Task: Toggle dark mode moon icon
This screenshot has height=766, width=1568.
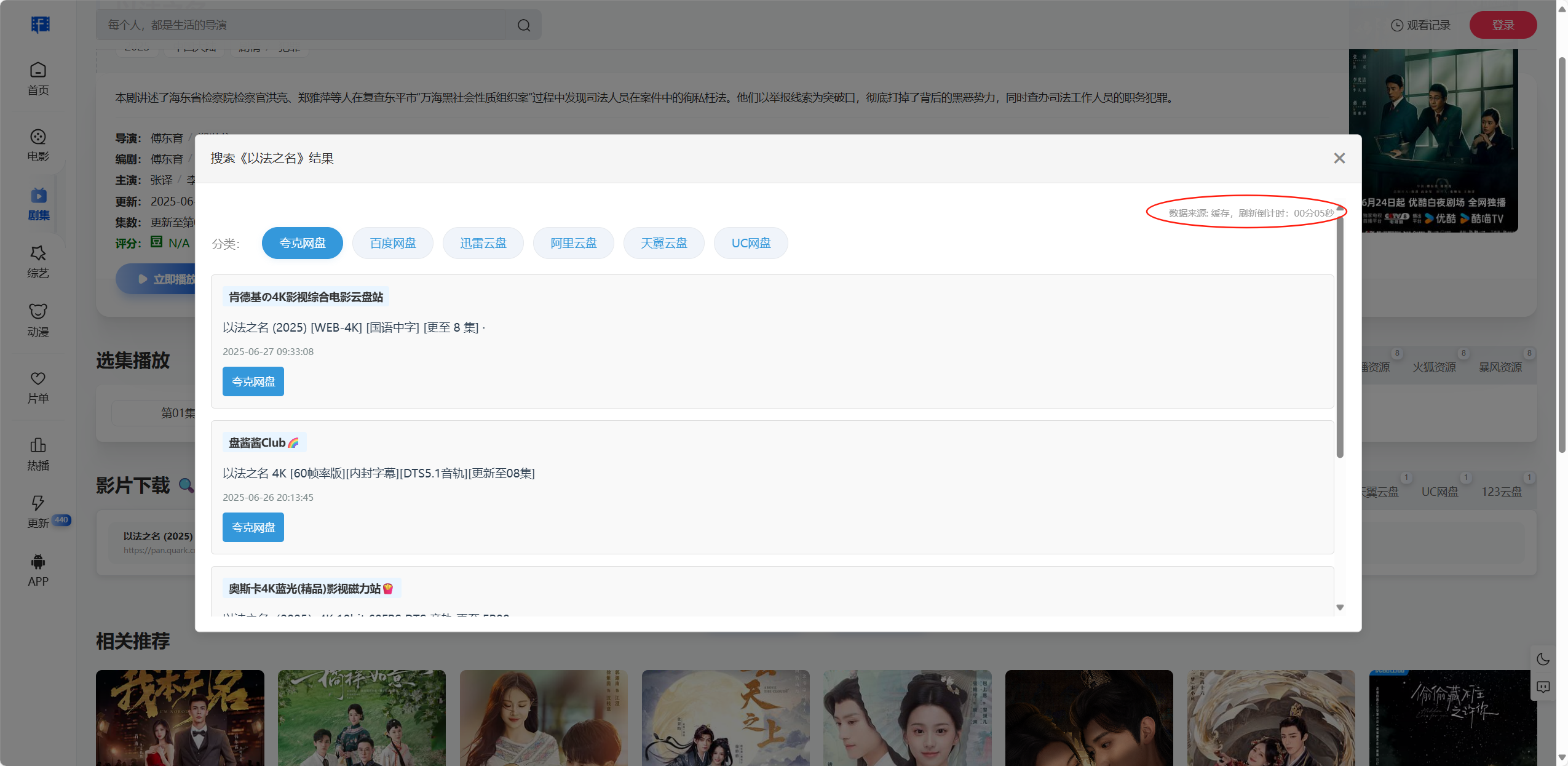Action: (1543, 660)
